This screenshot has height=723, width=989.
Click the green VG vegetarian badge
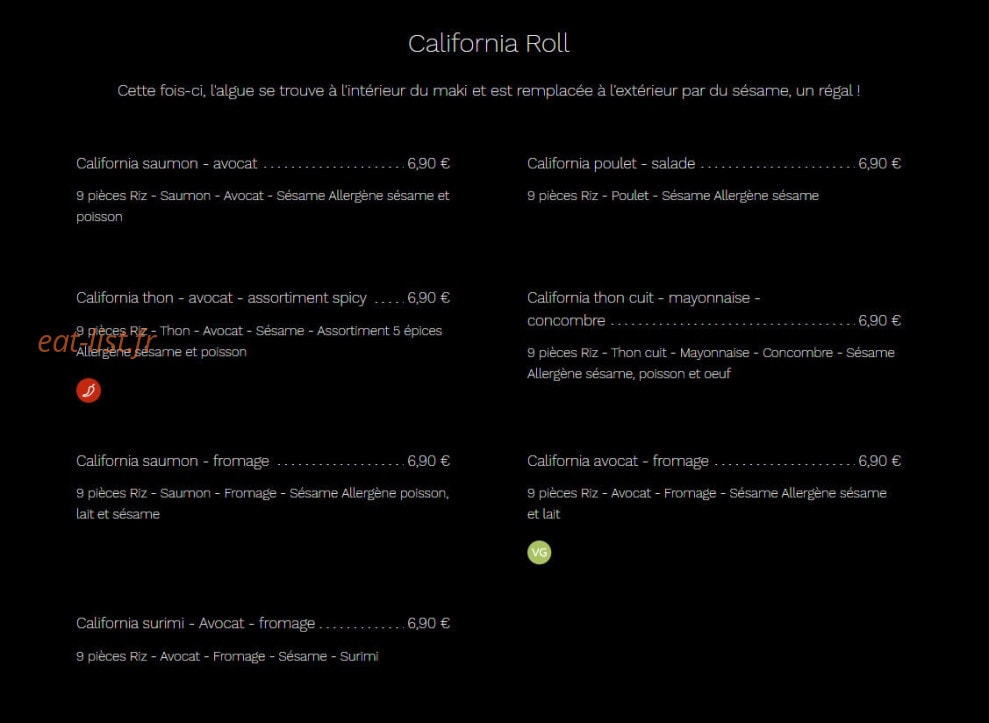click(539, 553)
